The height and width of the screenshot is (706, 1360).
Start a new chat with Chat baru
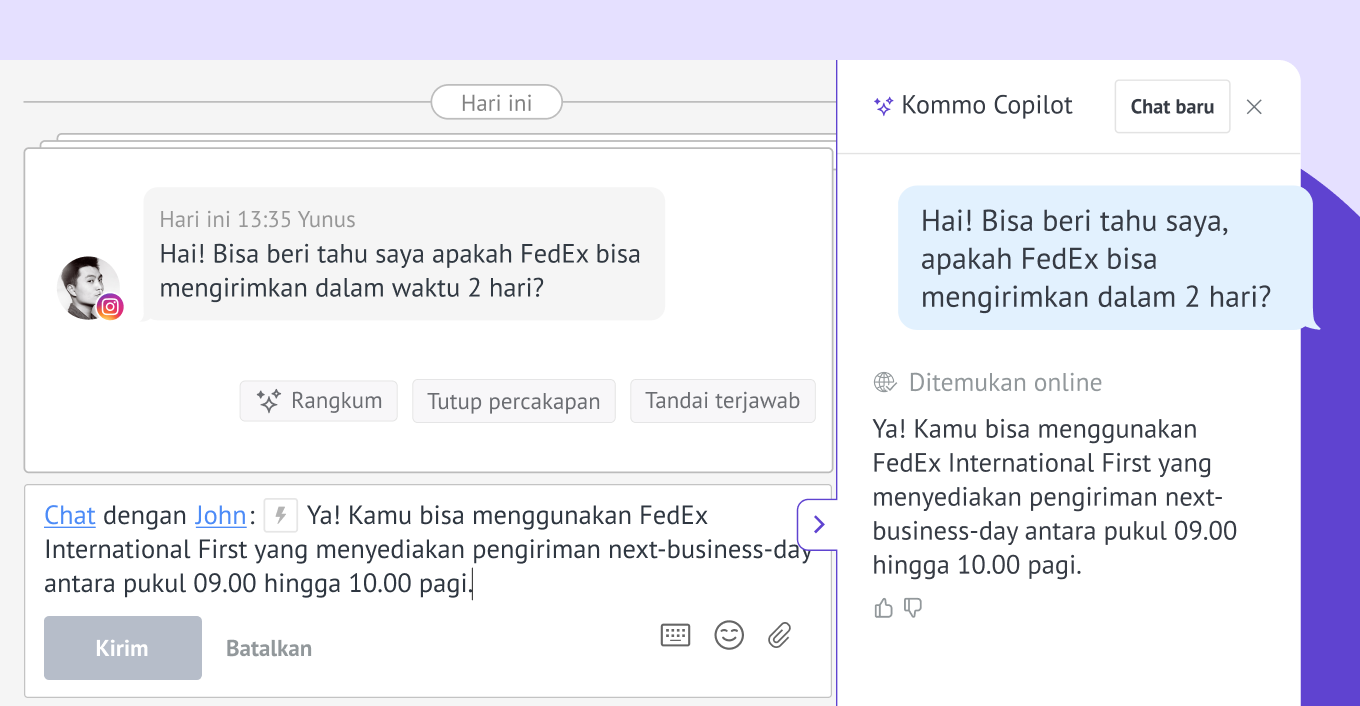coord(1172,107)
